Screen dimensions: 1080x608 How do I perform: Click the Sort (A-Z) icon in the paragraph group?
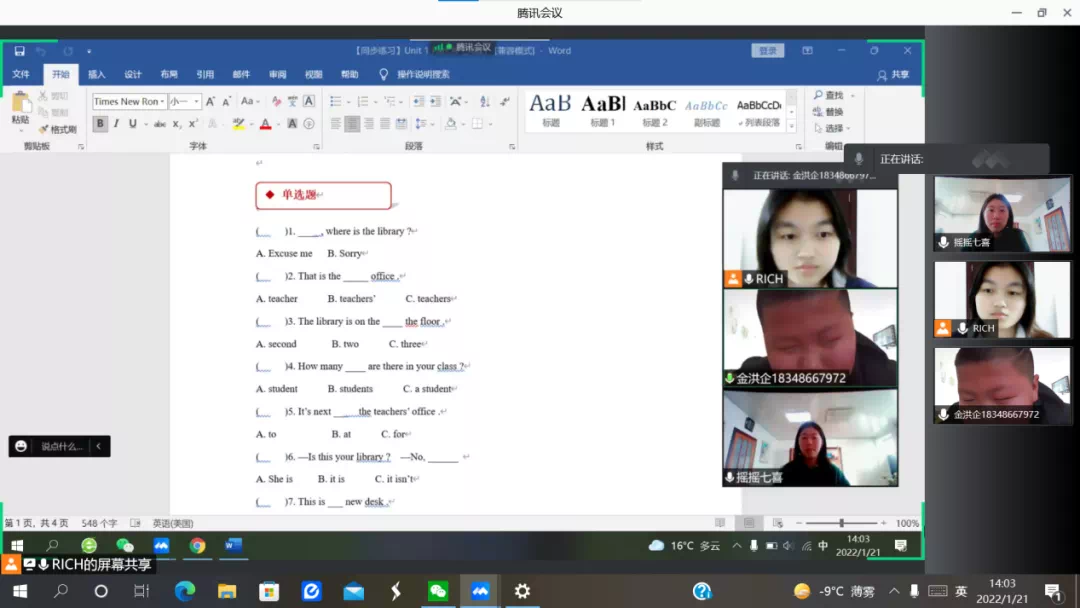[485, 102]
